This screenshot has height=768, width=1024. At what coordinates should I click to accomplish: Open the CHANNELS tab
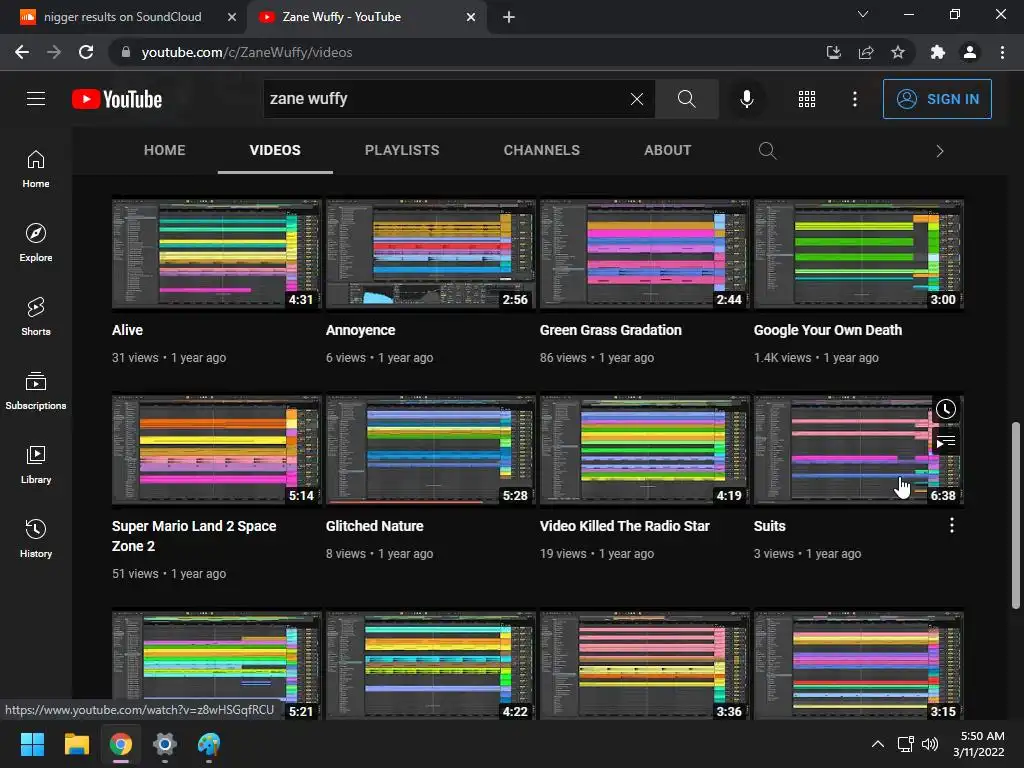point(541,150)
